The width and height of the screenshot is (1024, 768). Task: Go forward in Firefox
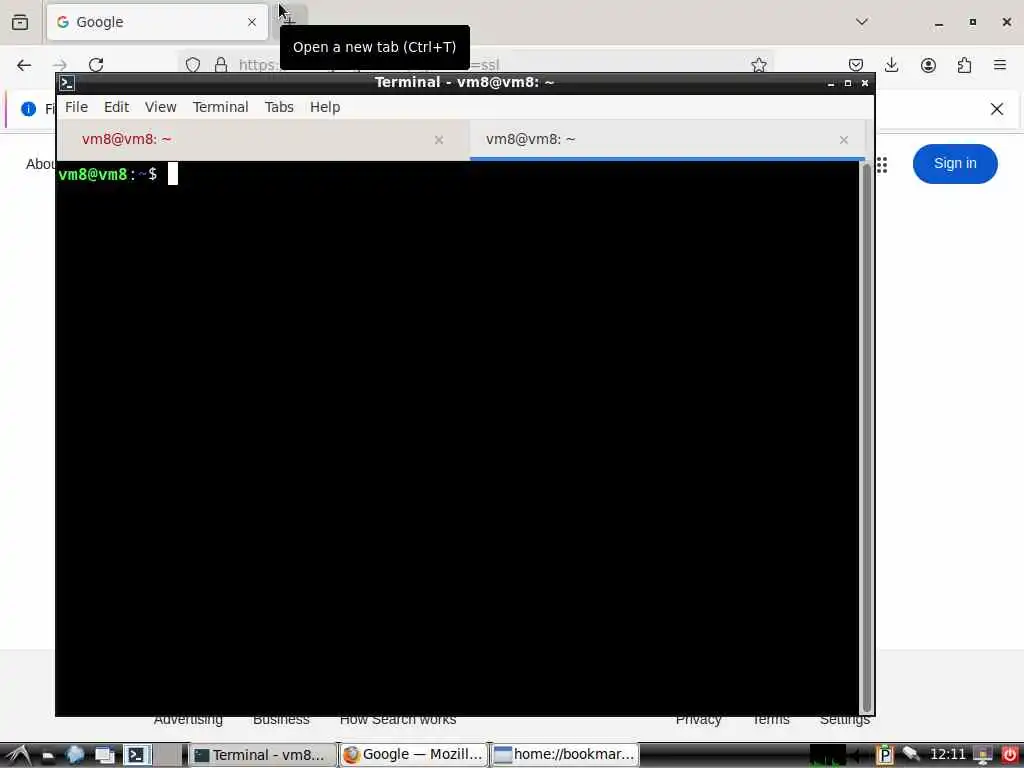[x=60, y=65]
